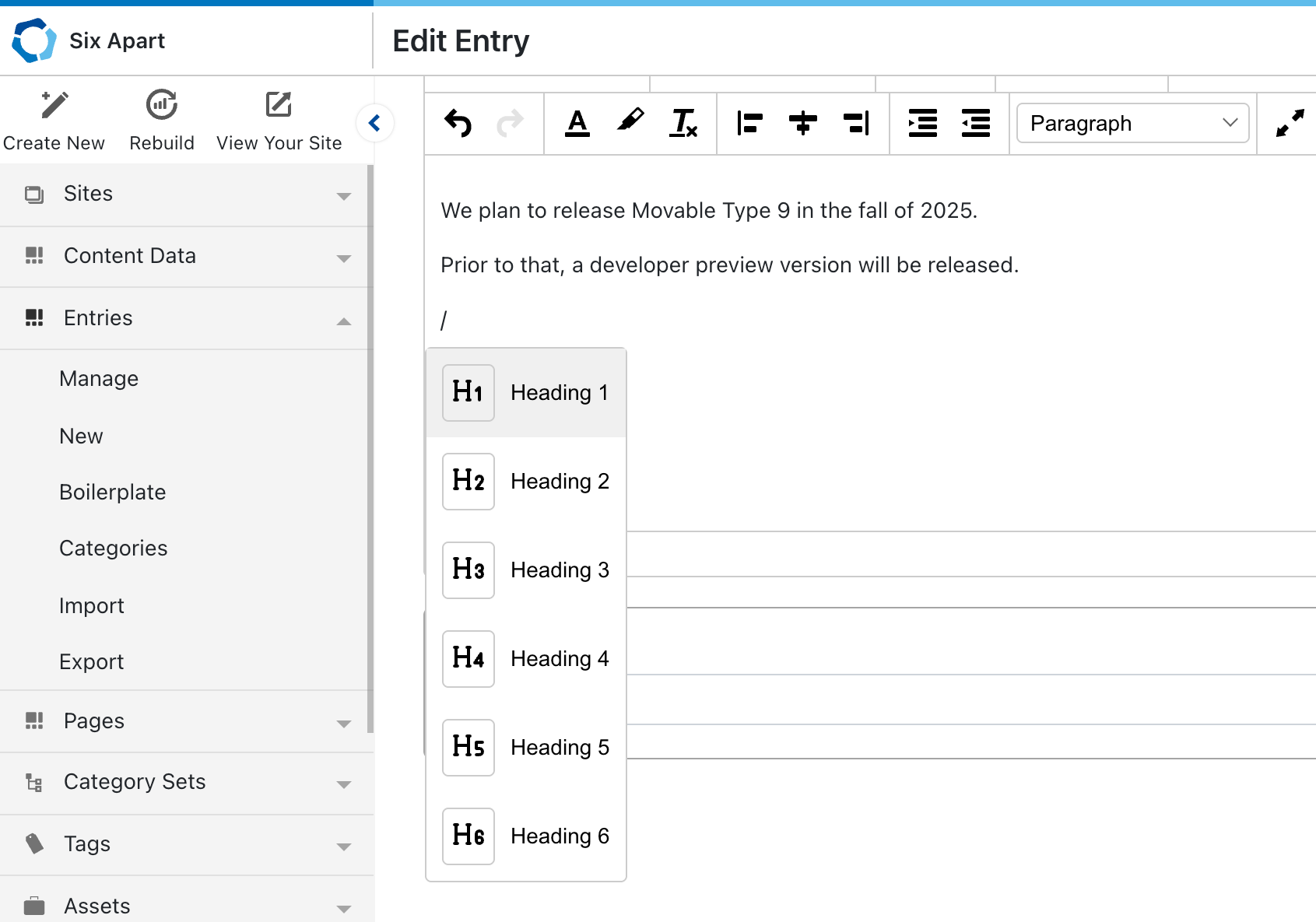Viewport: 1316px width, 922px height.
Task: Select Heading 4 in the popup list
Action: [x=527, y=659]
